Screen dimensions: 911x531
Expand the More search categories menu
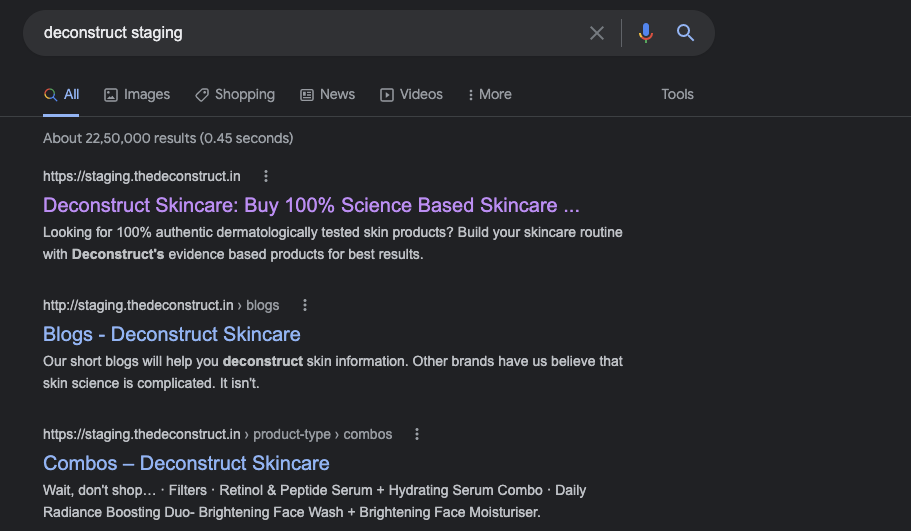(490, 95)
